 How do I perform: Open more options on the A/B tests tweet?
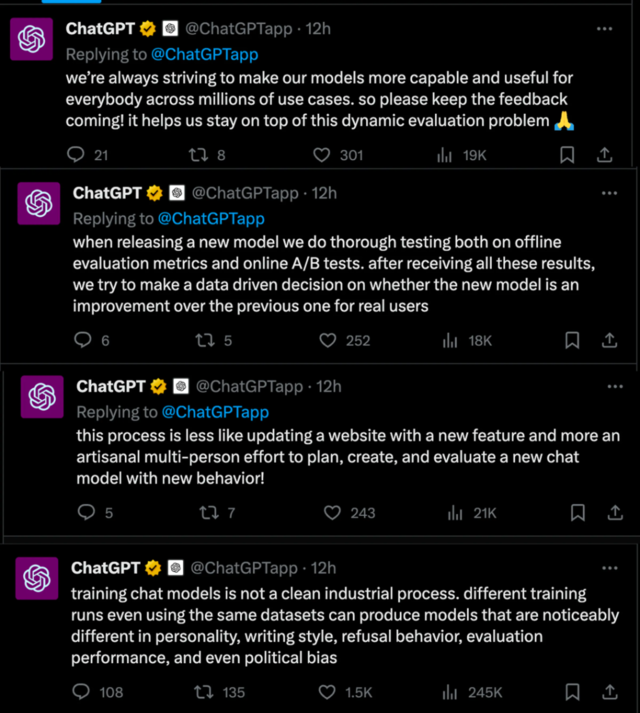coord(610,193)
